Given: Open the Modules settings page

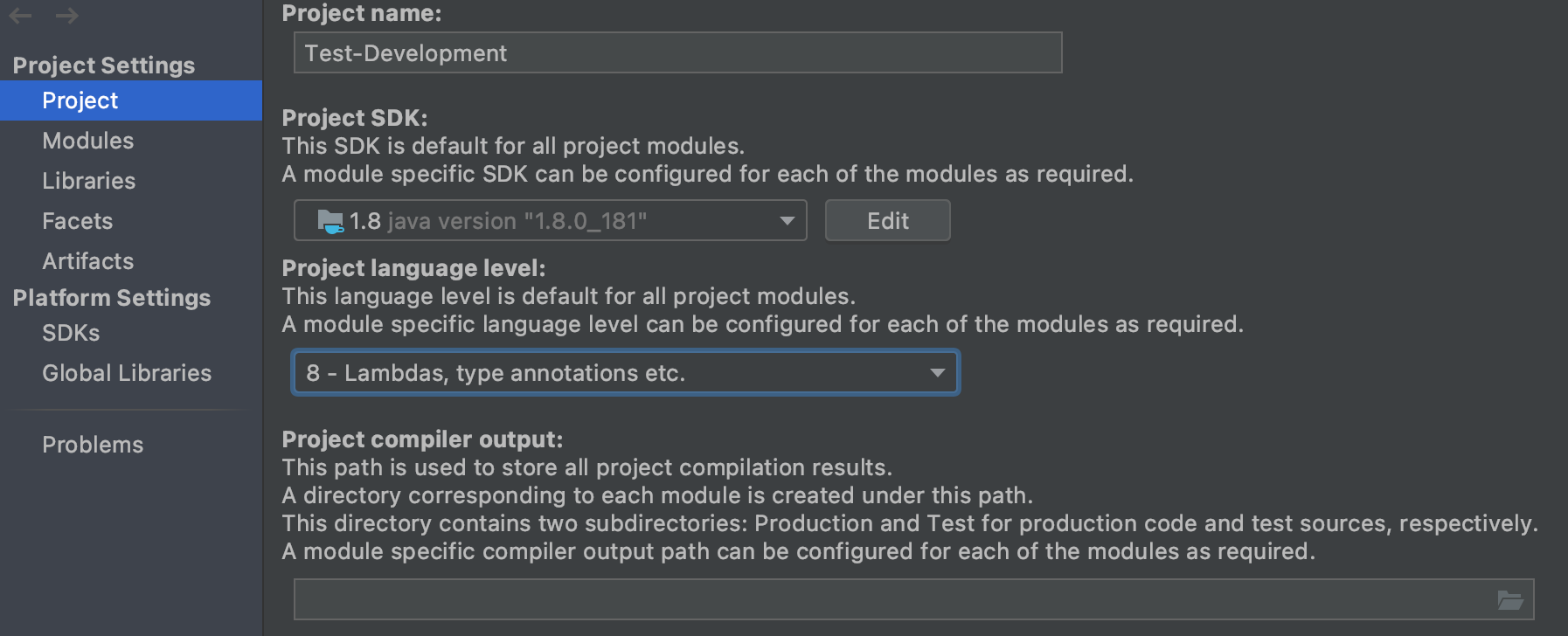Looking at the screenshot, I should [x=88, y=141].
